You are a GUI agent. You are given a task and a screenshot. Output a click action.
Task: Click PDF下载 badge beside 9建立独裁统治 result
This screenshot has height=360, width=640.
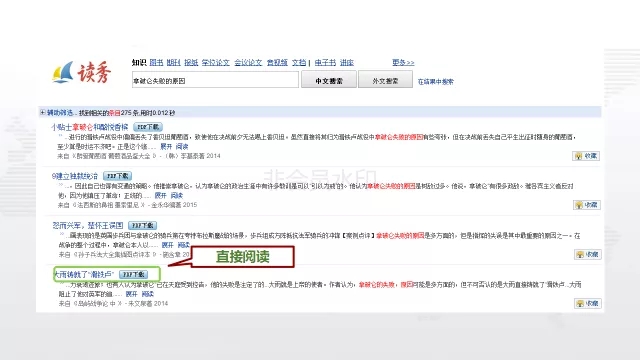click(x=117, y=176)
